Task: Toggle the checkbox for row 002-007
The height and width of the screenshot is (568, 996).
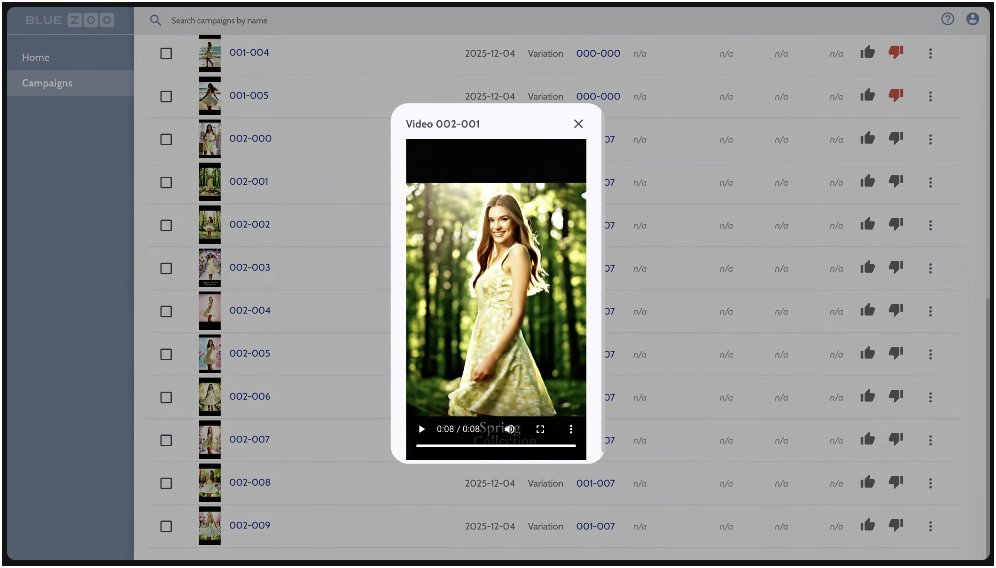Action: [166, 440]
